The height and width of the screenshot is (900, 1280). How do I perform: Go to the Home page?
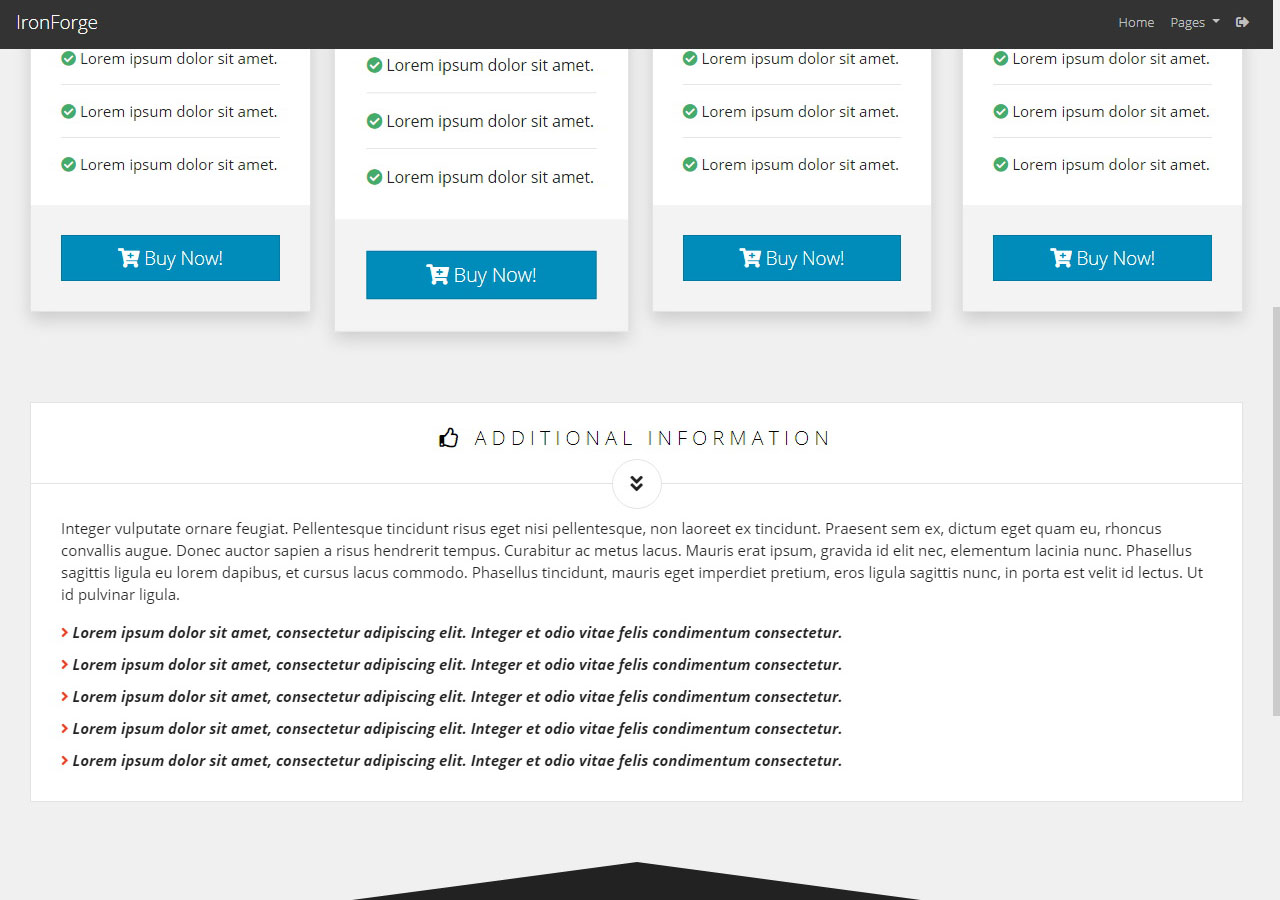[1136, 22]
